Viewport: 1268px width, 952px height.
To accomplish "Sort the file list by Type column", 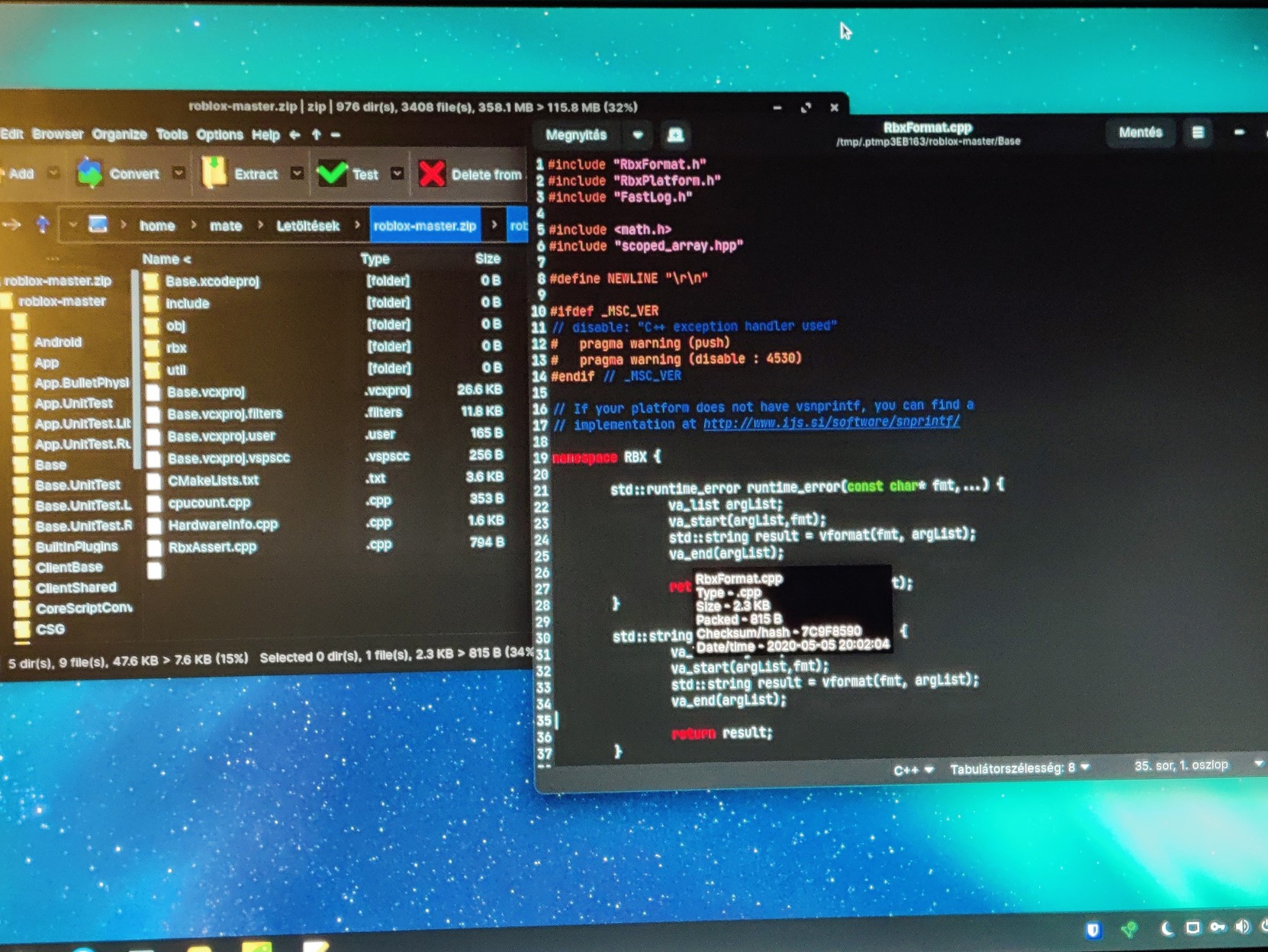I will 375,259.
